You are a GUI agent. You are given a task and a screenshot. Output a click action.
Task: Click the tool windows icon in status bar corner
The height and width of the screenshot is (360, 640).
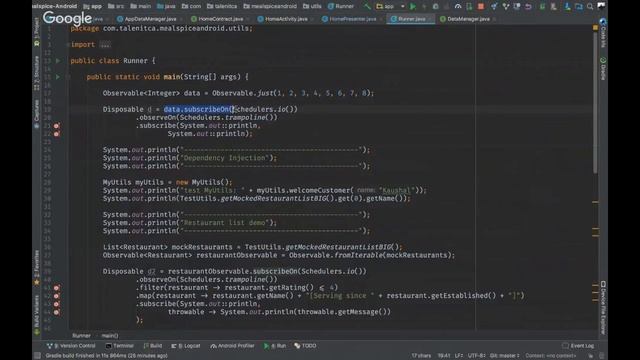pos(37,356)
